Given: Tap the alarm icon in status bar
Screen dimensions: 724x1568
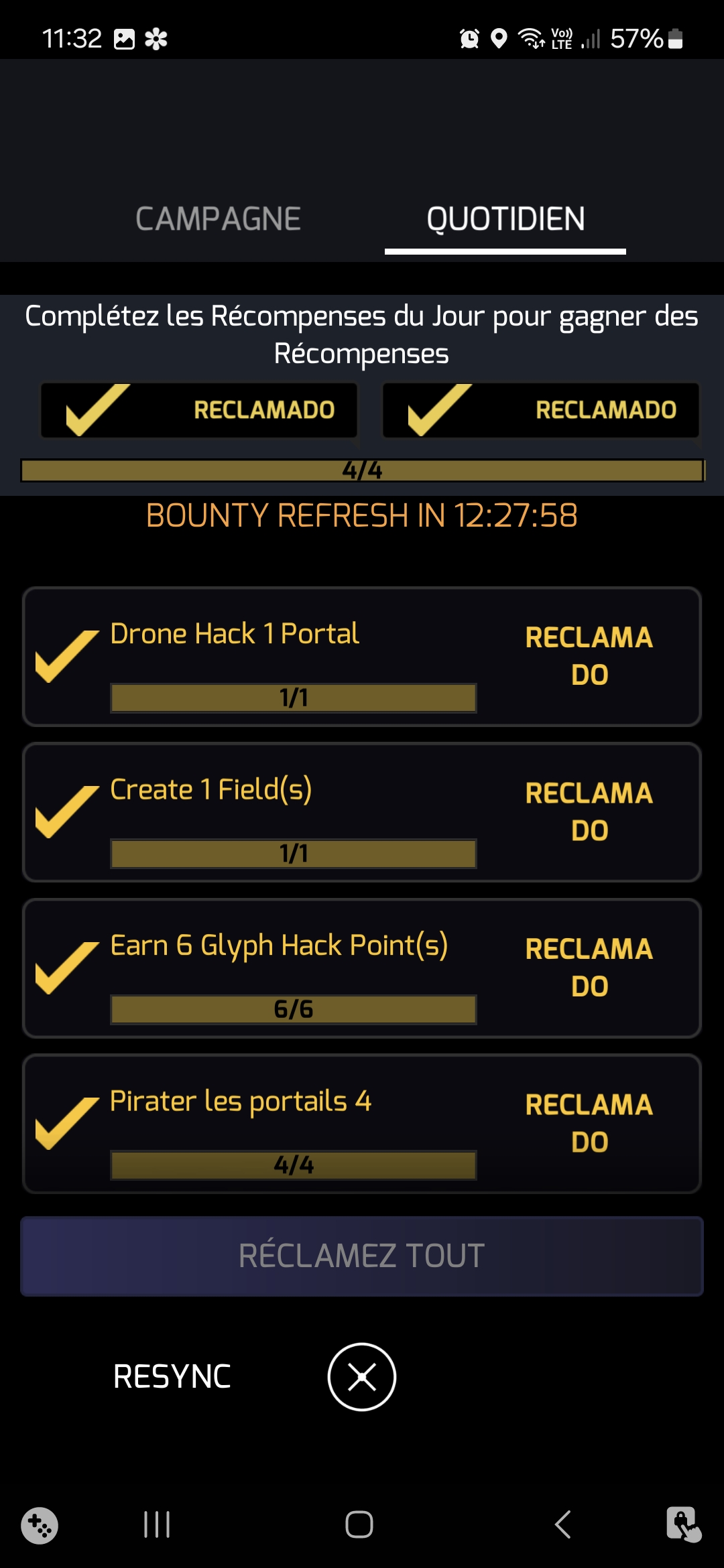Looking at the screenshot, I should (469, 39).
